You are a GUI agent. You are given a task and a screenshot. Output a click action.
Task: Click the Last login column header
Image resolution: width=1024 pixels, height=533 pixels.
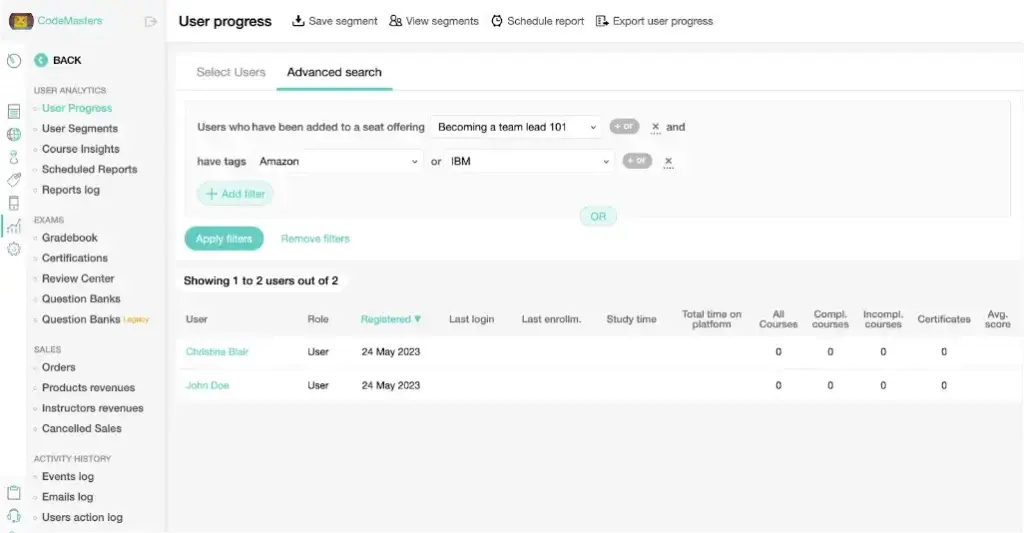[472, 319]
